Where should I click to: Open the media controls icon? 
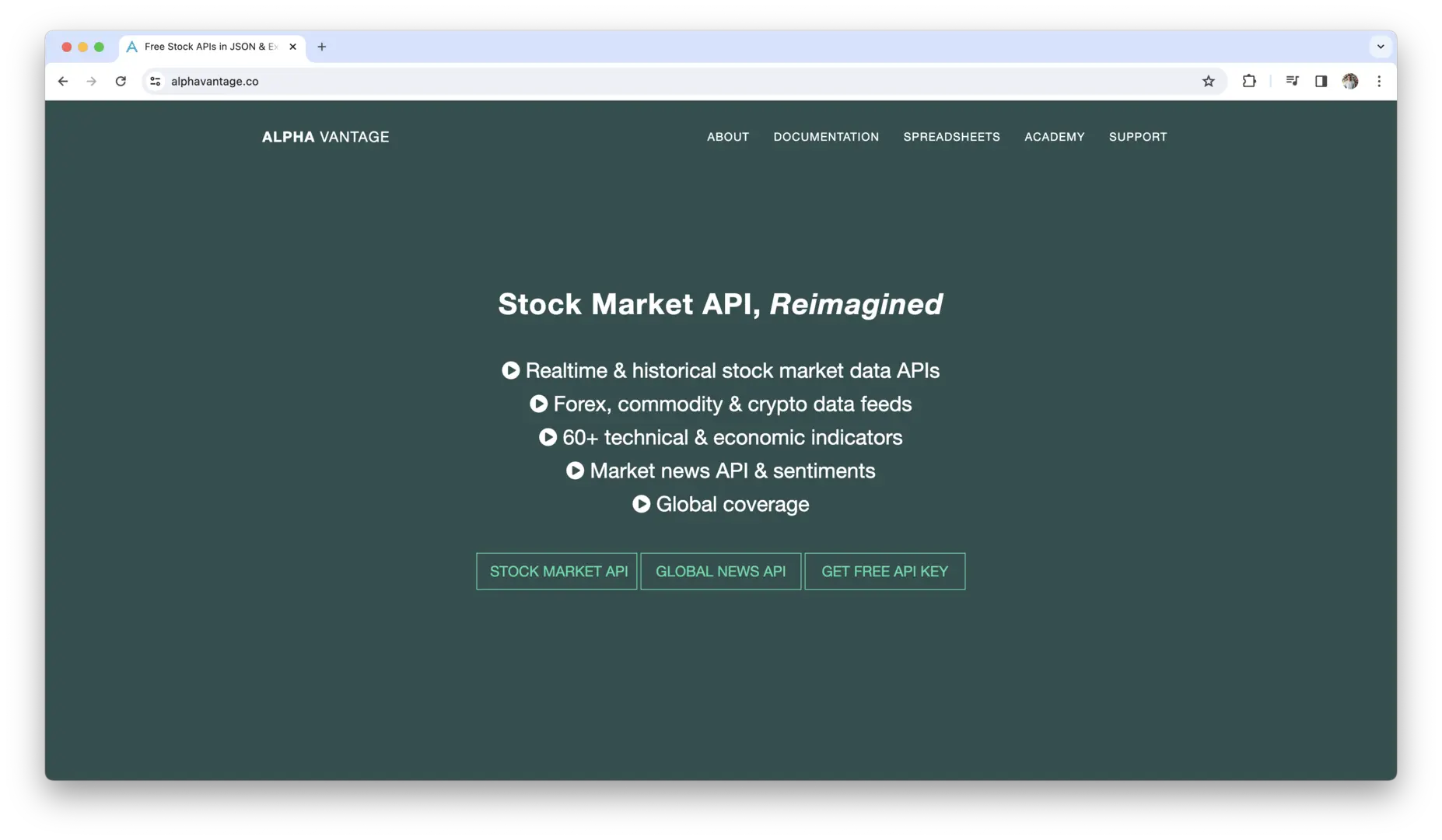1292,81
